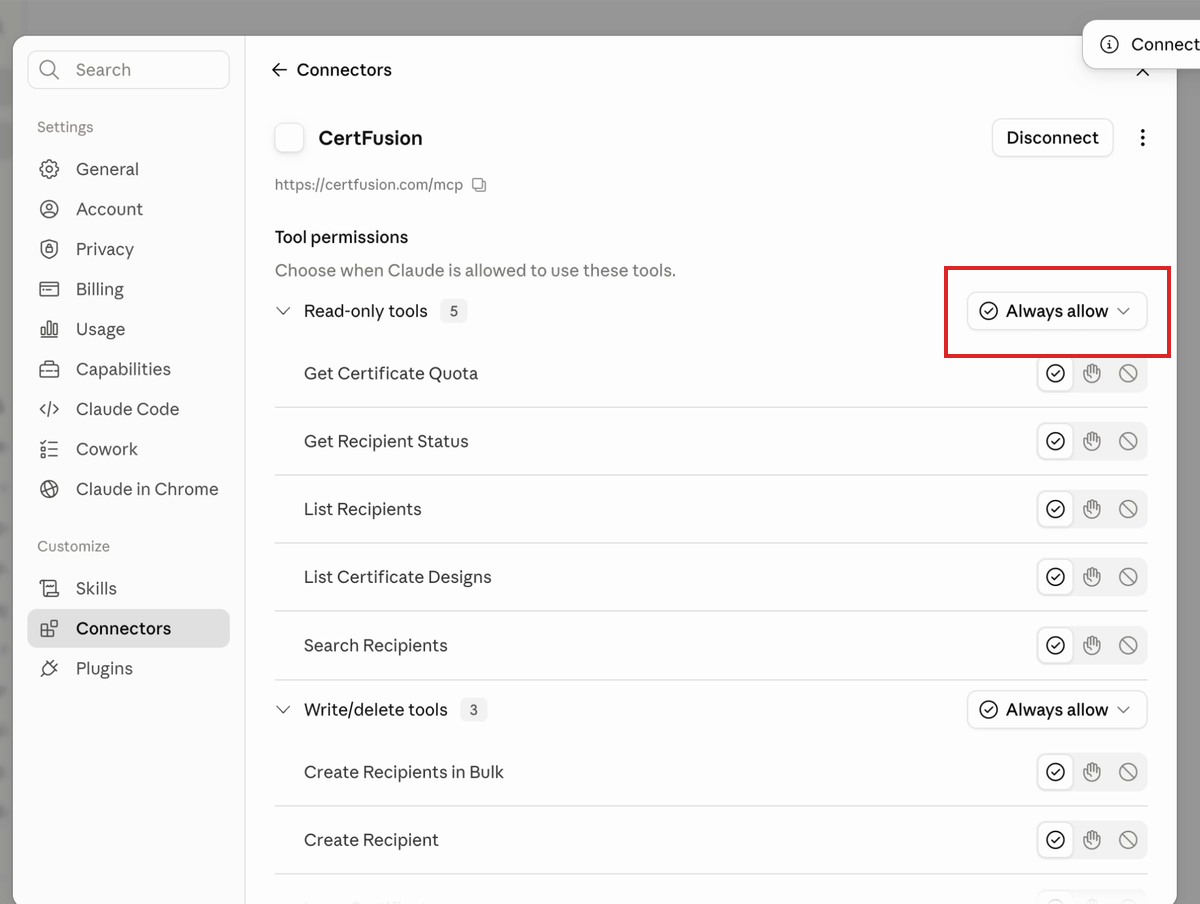
Task: Open Capabilities settings
Action: click(128, 369)
